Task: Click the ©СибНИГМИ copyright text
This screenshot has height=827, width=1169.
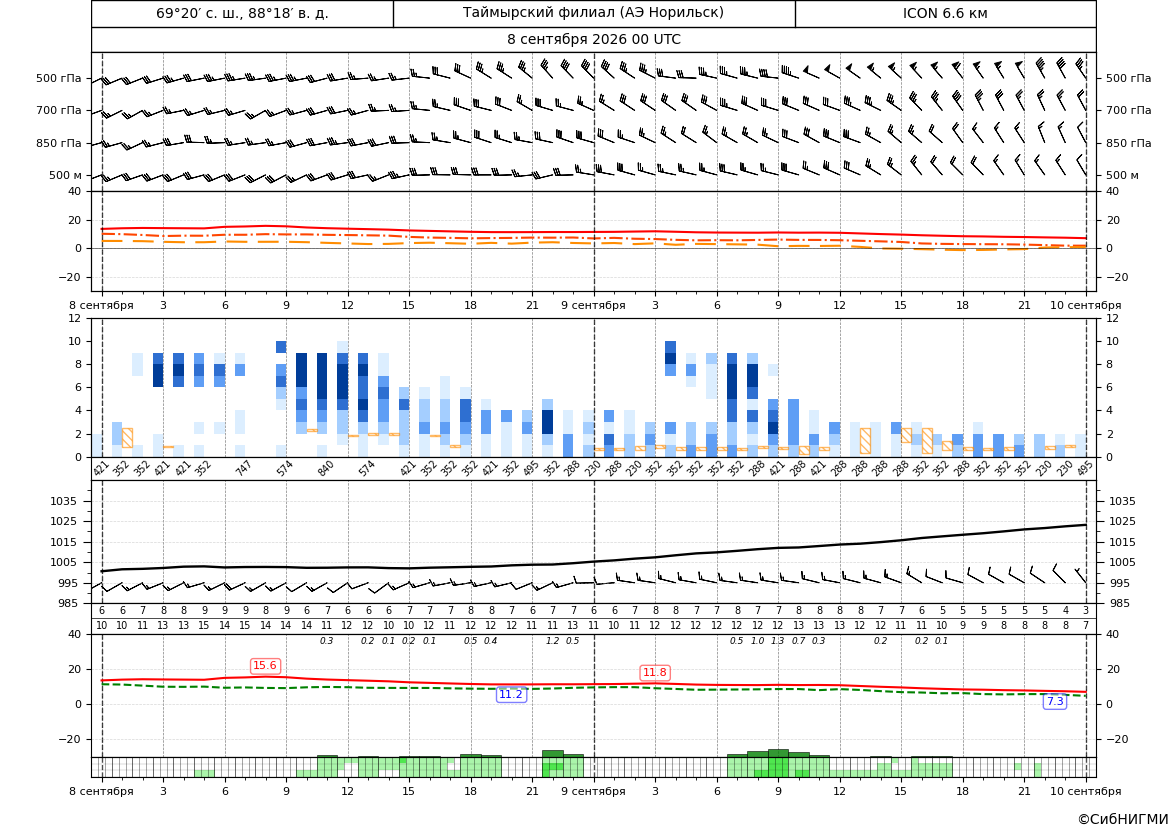Action: (1122, 819)
